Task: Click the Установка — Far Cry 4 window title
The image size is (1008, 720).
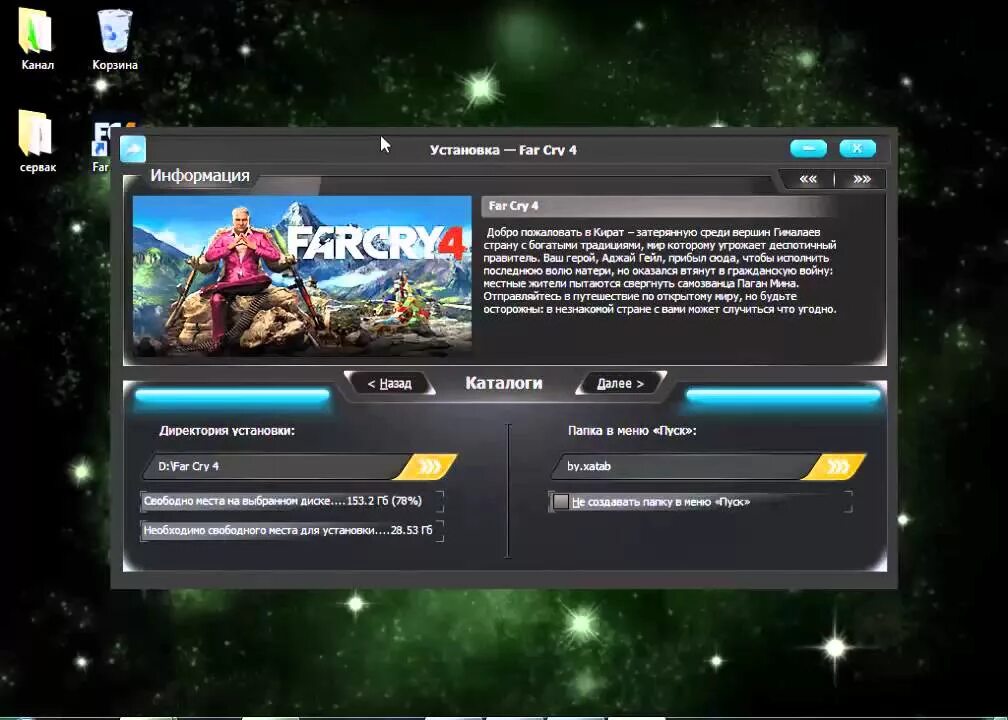Action: [x=503, y=150]
